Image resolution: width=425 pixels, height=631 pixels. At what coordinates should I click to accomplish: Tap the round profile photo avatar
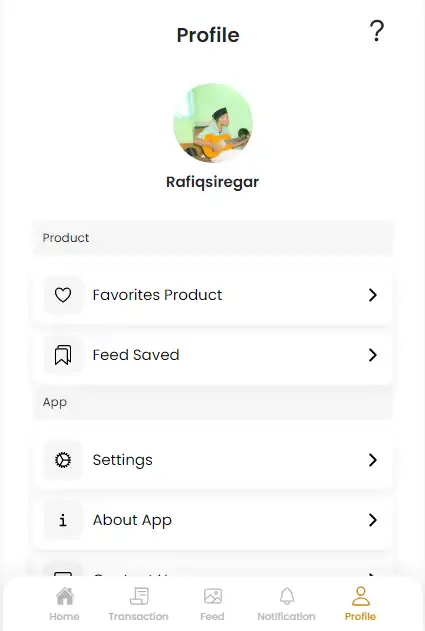coord(212,123)
